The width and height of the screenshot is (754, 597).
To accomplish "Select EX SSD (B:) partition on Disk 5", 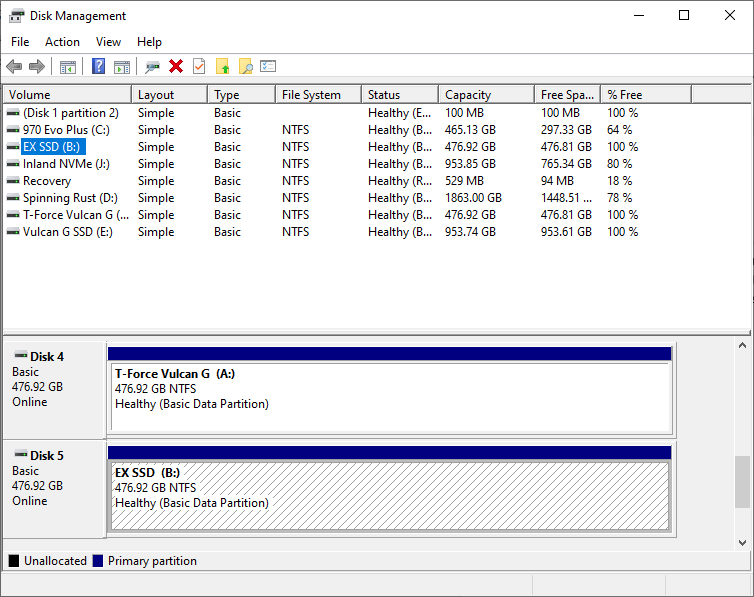I will click(390, 489).
